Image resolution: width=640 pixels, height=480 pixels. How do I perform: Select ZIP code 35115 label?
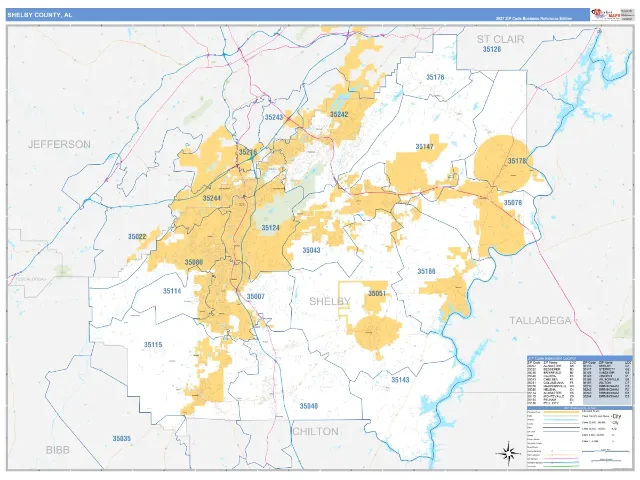point(153,345)
